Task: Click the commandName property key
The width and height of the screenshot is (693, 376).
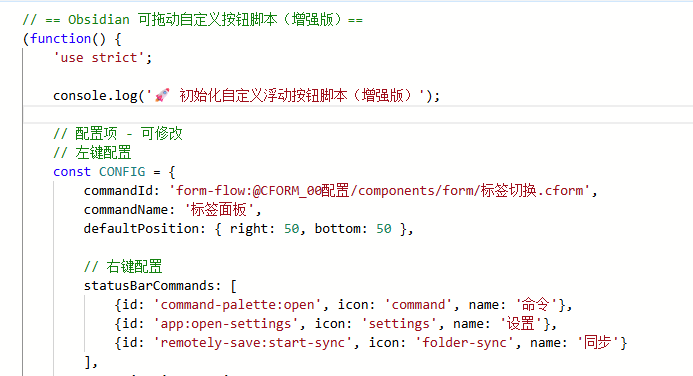Action: (126, 210)
